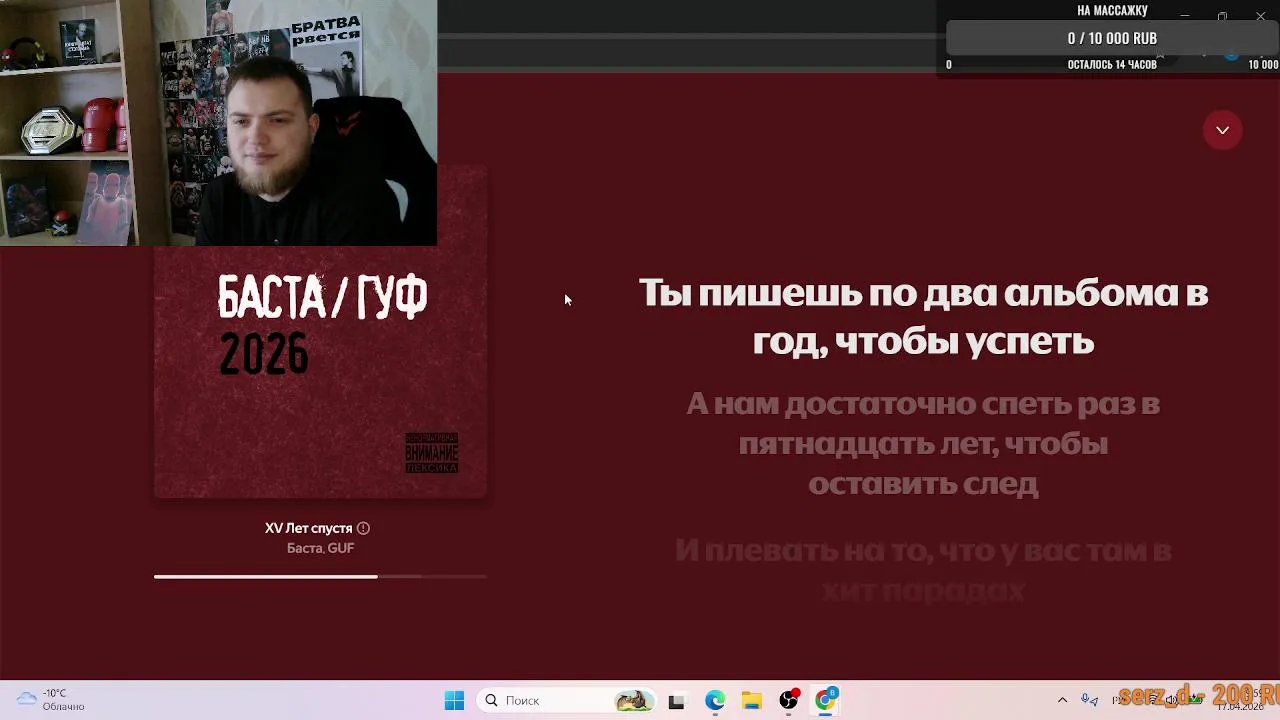Click the microphone tray icon

tap(1090, 700)
